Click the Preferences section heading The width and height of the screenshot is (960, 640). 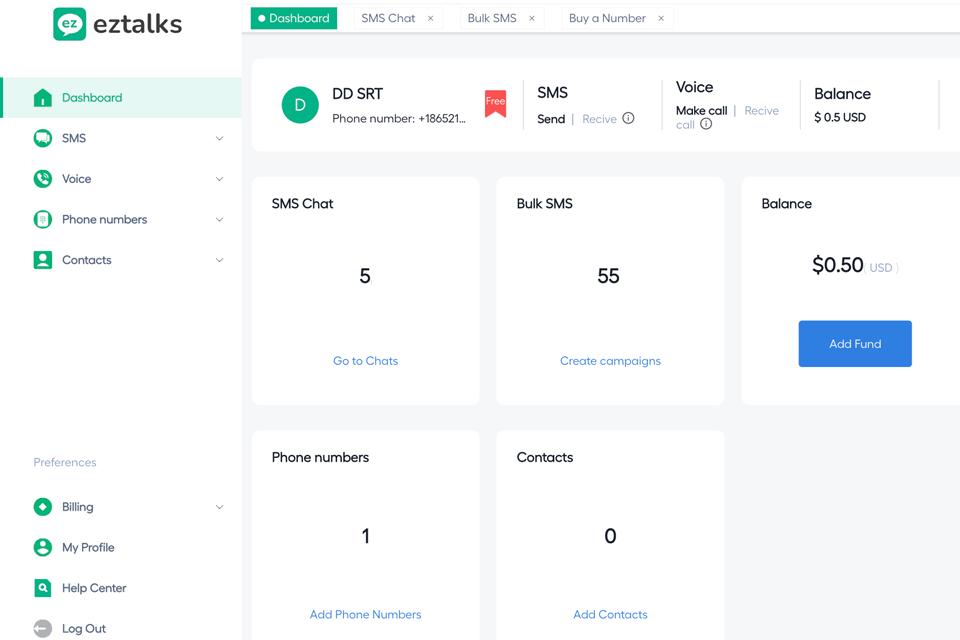click(x=65, y=462)
